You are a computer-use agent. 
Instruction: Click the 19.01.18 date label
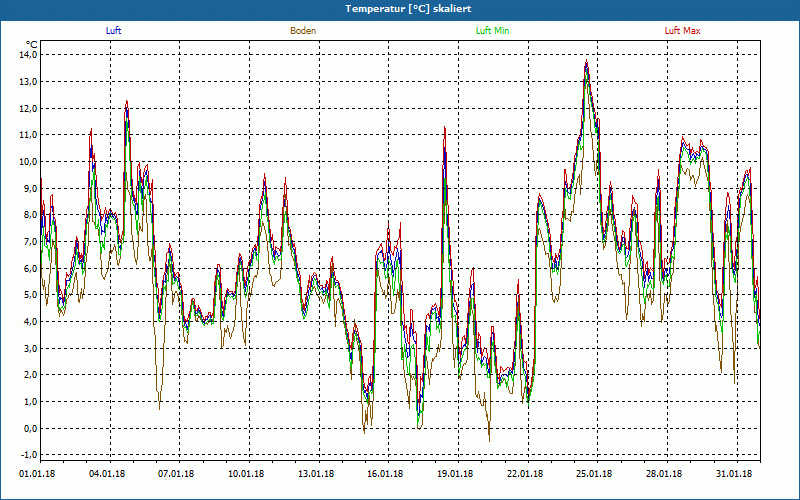455,474
